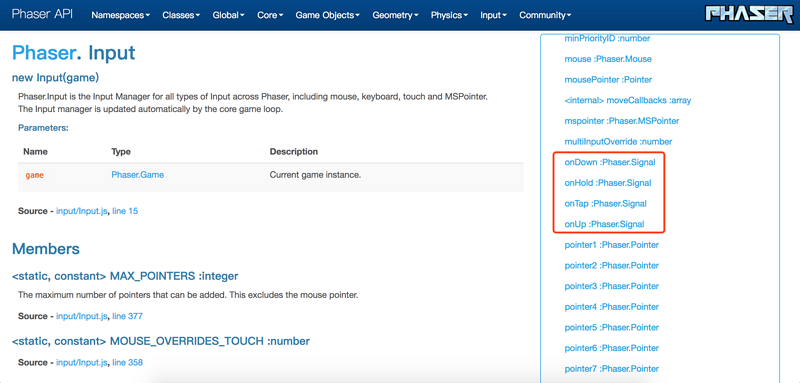
Task: Click the 'Type' table column header
Action: point(121,151)
